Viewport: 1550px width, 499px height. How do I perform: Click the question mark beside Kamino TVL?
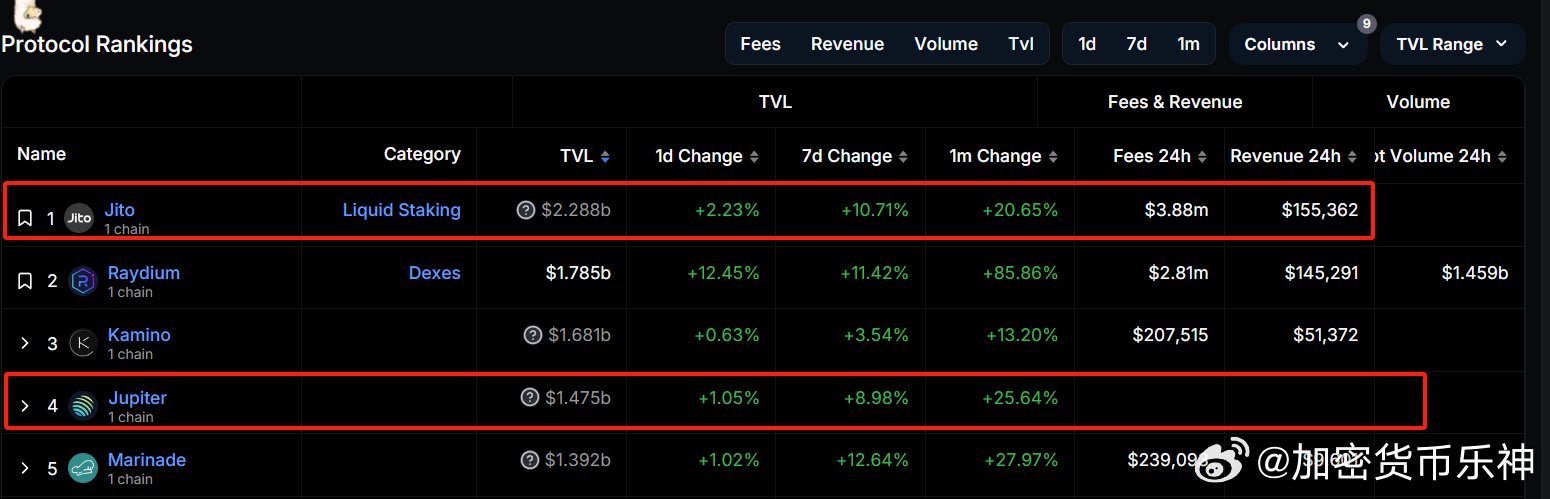(x=533, y=335)
